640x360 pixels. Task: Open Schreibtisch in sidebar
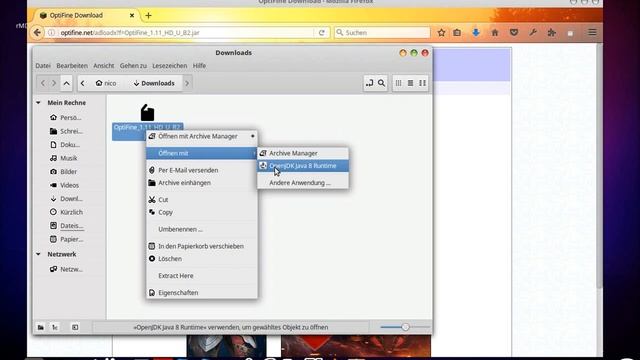coord(67,131)
